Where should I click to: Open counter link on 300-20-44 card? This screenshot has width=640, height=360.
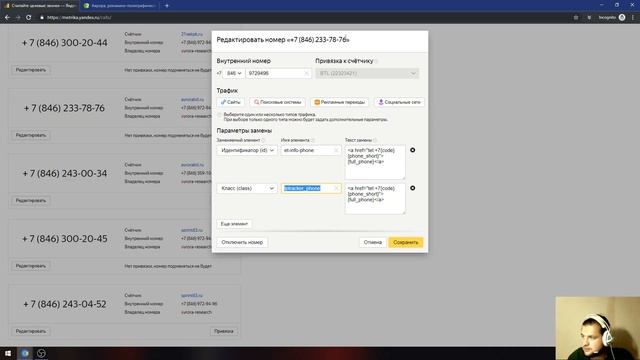coord(192,34)
